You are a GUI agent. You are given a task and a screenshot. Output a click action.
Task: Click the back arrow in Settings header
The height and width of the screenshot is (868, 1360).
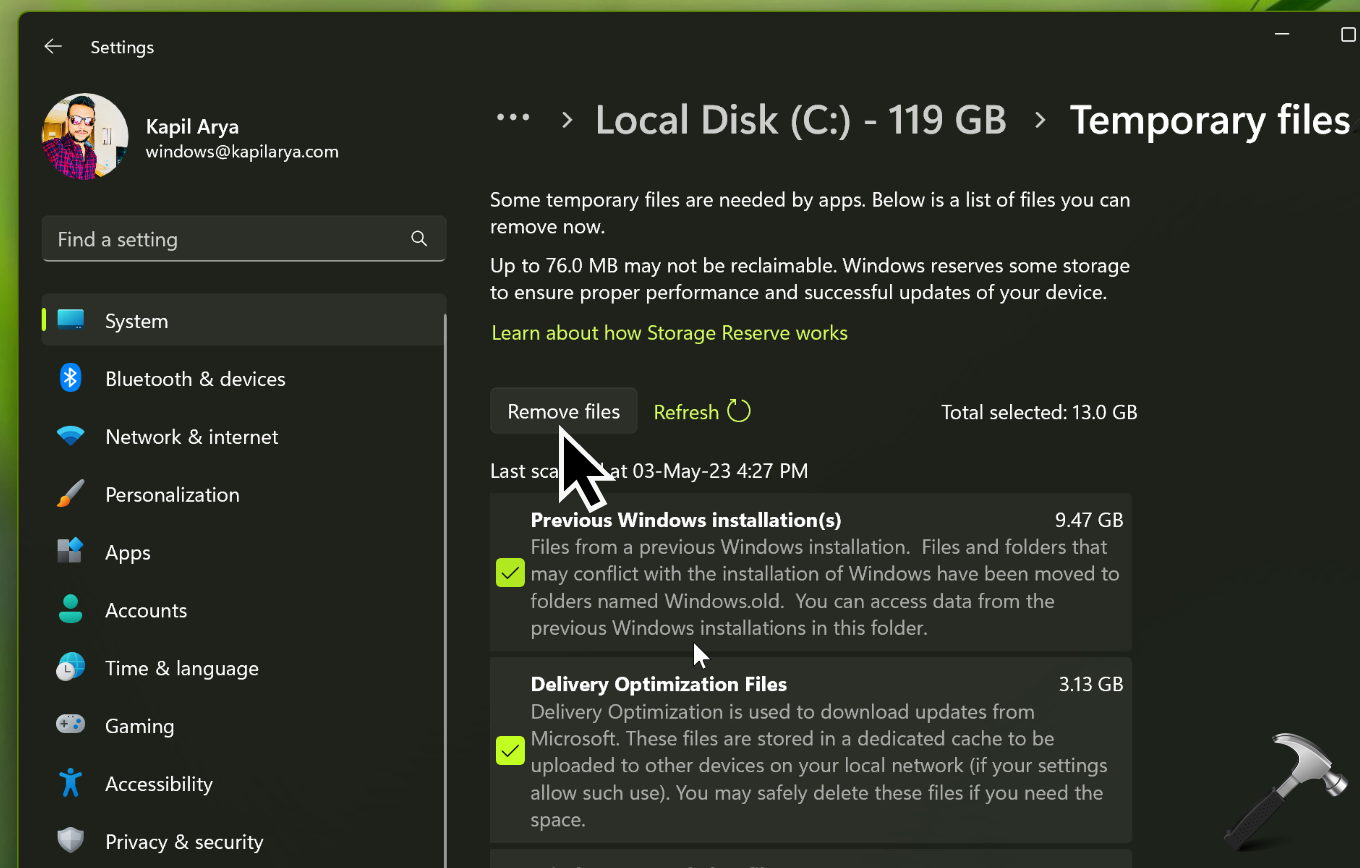[x=53, y=47]
